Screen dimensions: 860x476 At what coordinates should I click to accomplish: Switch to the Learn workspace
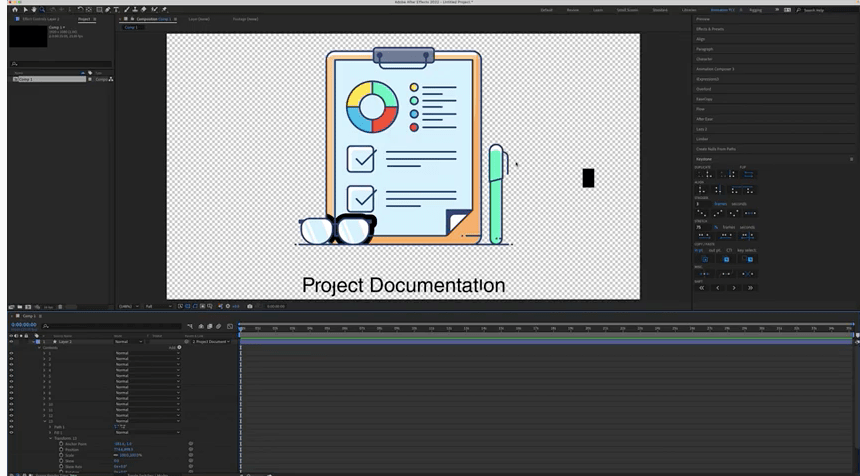598,10
